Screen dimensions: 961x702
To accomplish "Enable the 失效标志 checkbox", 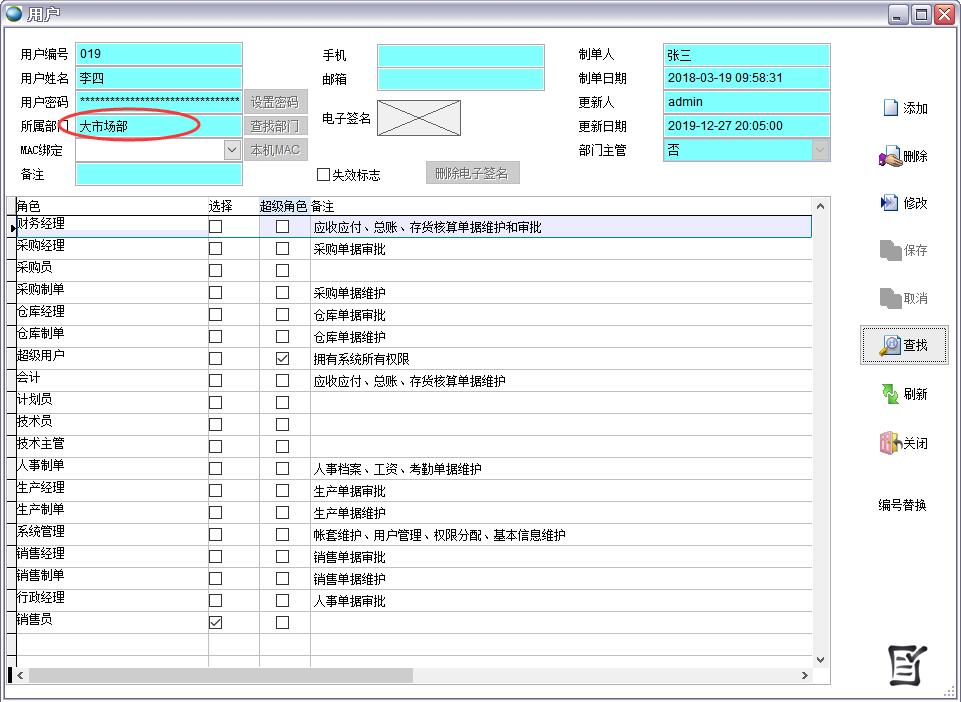I will coord(323,173).
